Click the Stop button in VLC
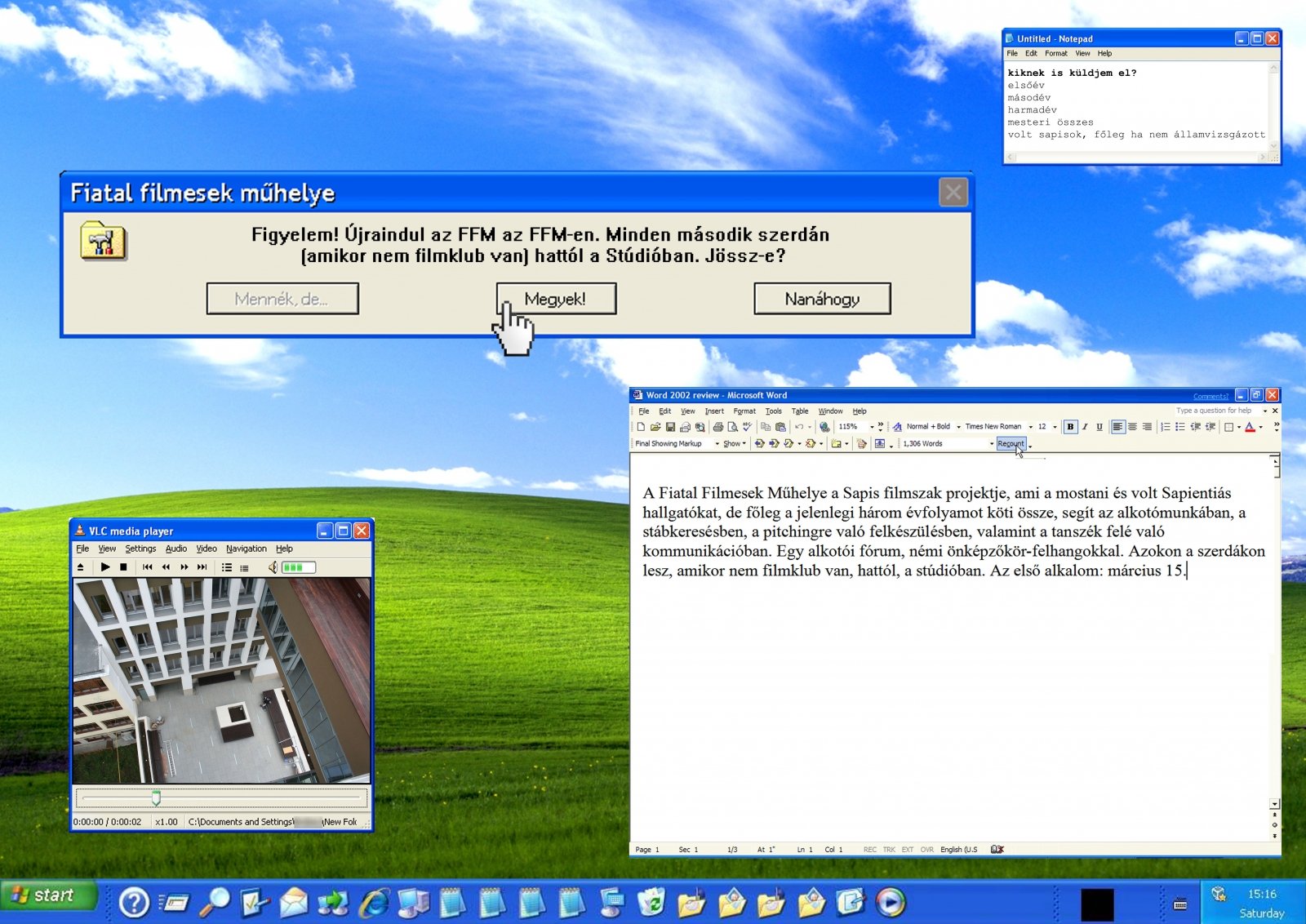 [123, 567]
